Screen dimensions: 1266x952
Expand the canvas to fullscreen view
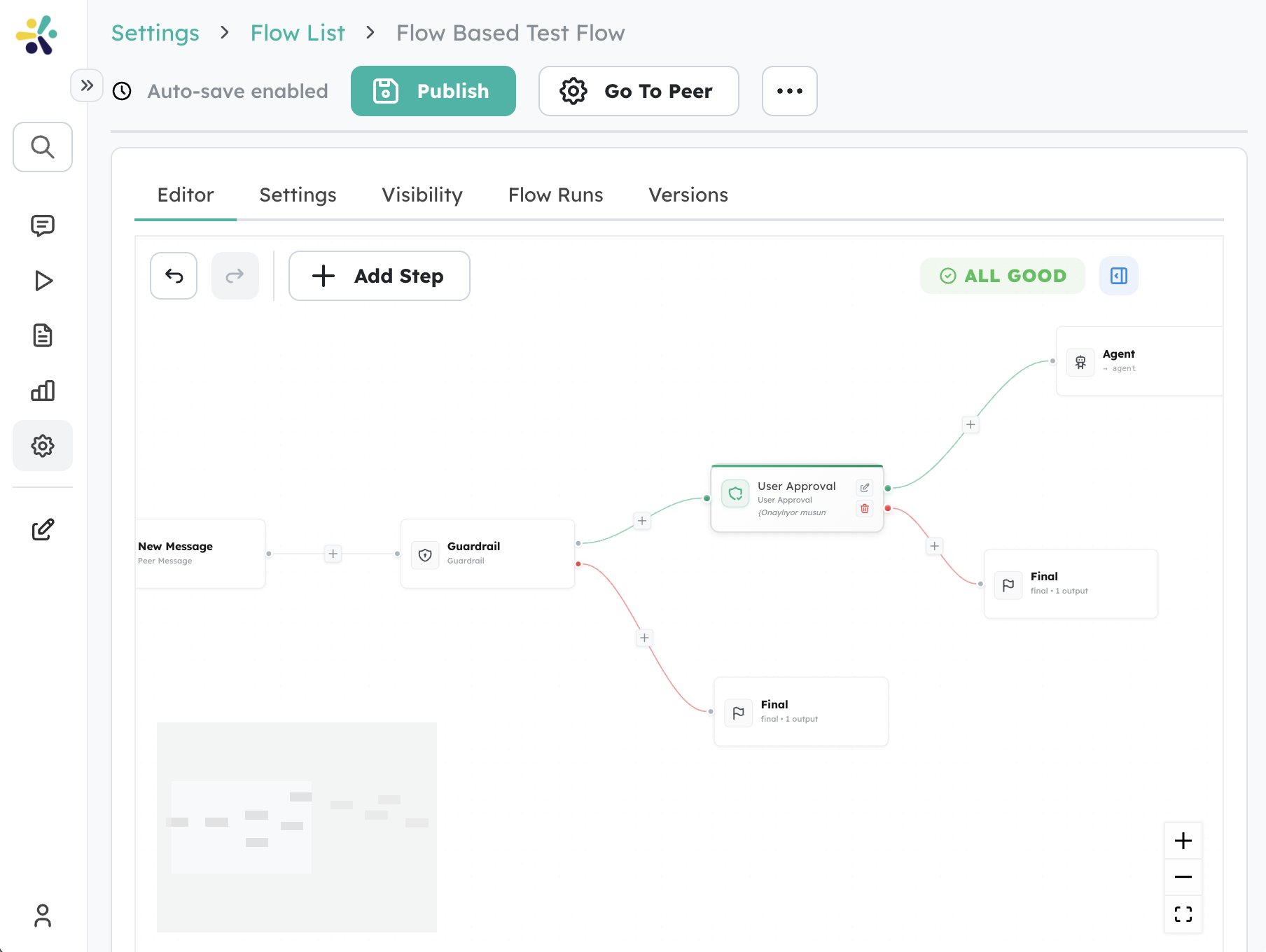pyautogui.click(x=1183, y=914)
